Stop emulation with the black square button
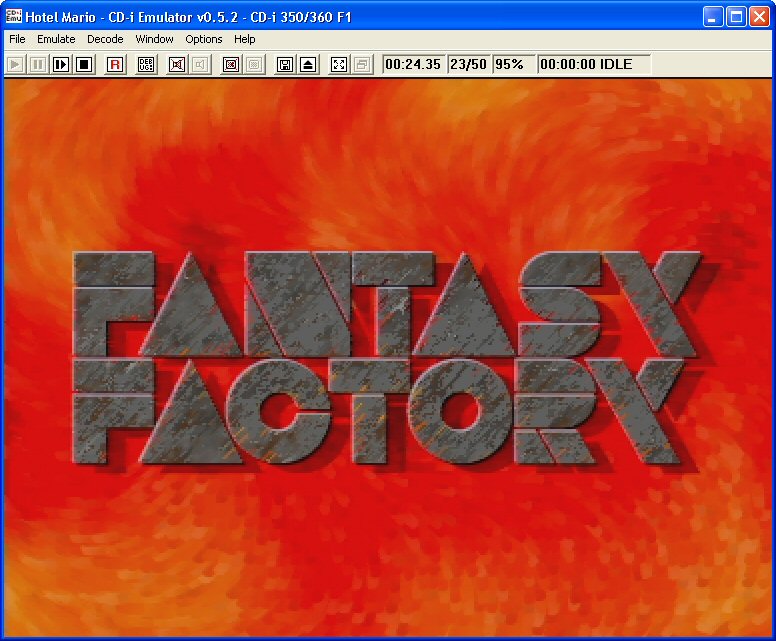The width and height of the screenshot is (776, 641). point(84,64)
